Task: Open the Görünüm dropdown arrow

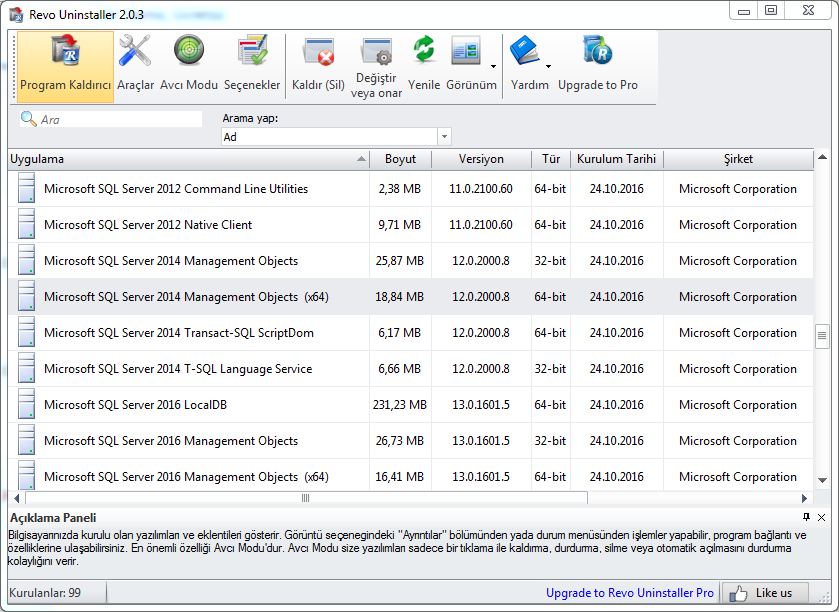Action: 493,66
